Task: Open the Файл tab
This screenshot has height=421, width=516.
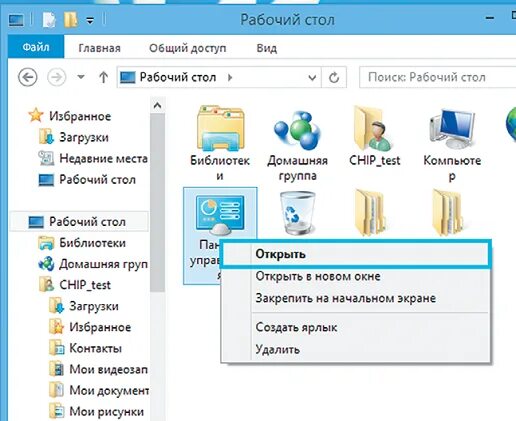Action: tap(36, 47)
